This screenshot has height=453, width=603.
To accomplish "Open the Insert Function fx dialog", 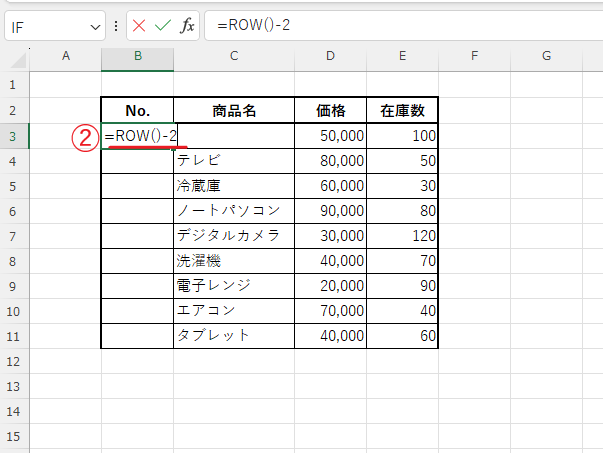I will (x=187, y=26).
